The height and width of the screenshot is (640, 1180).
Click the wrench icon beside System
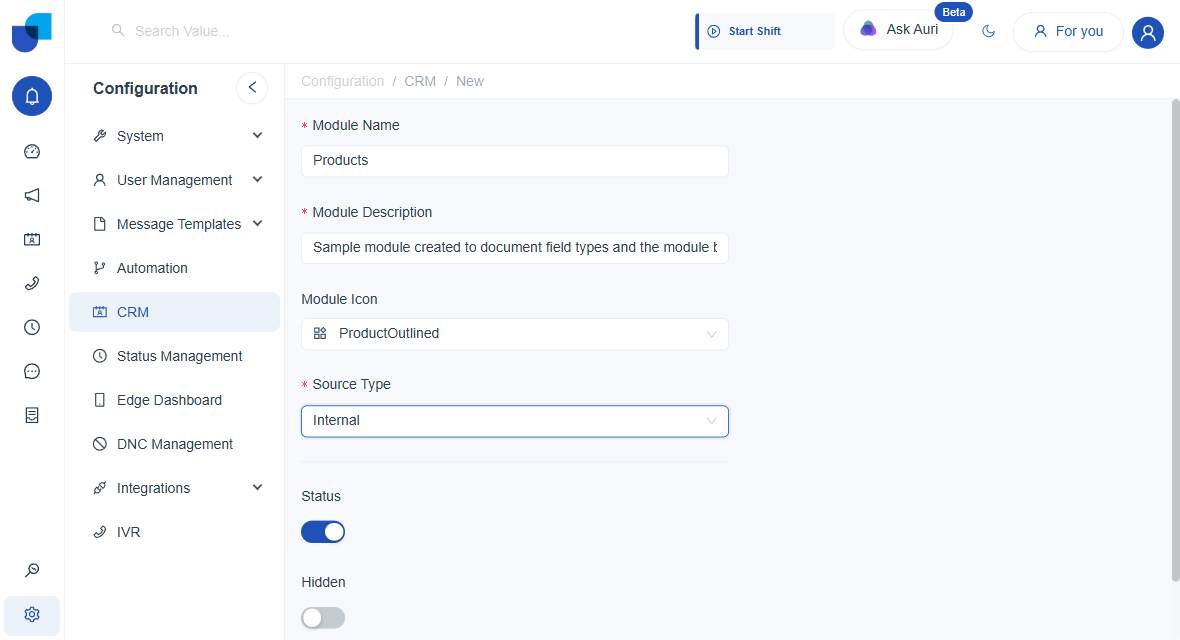tap(99, 136)
